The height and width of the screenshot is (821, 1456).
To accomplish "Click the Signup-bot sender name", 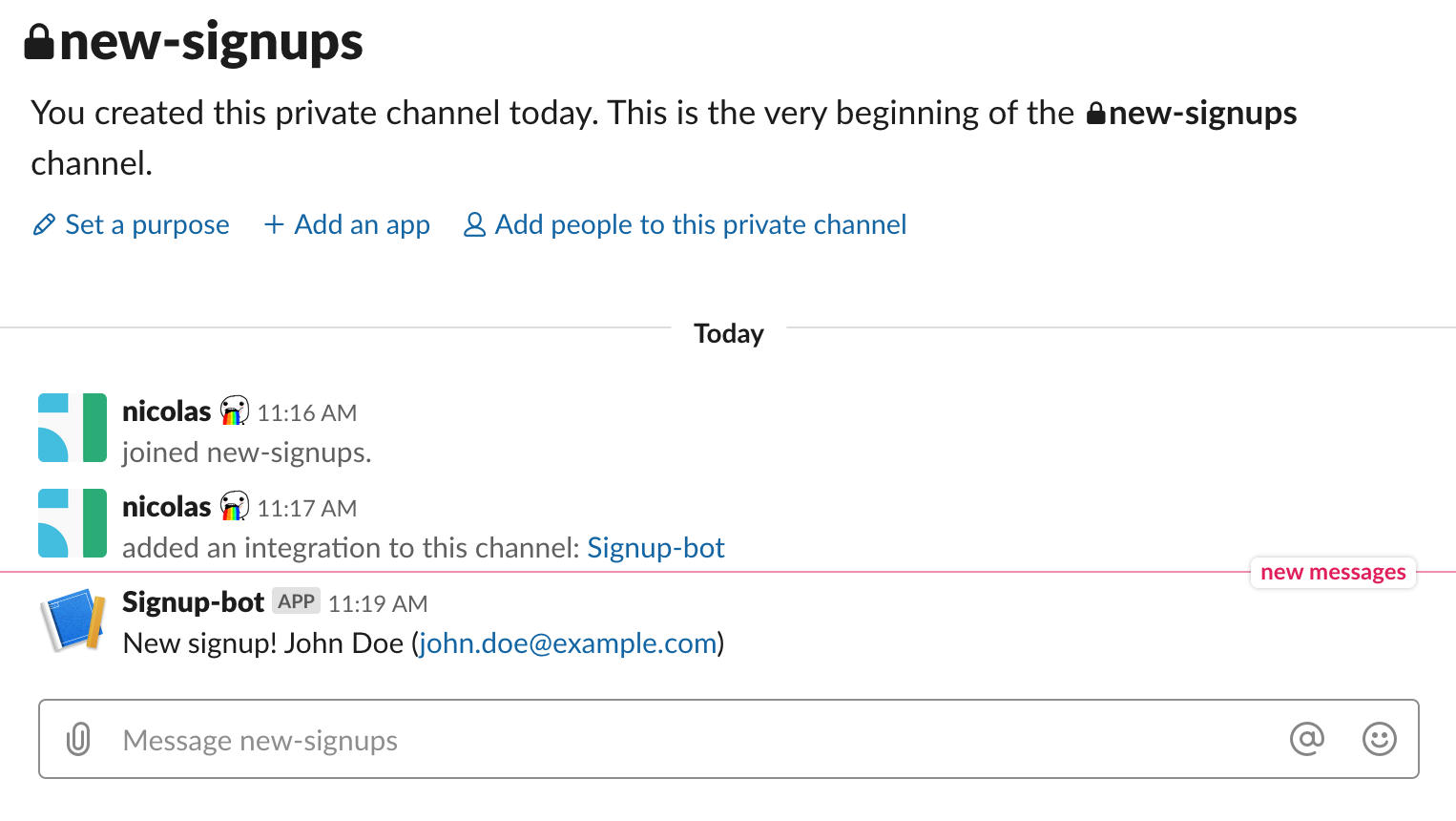I will pos(193,602).
